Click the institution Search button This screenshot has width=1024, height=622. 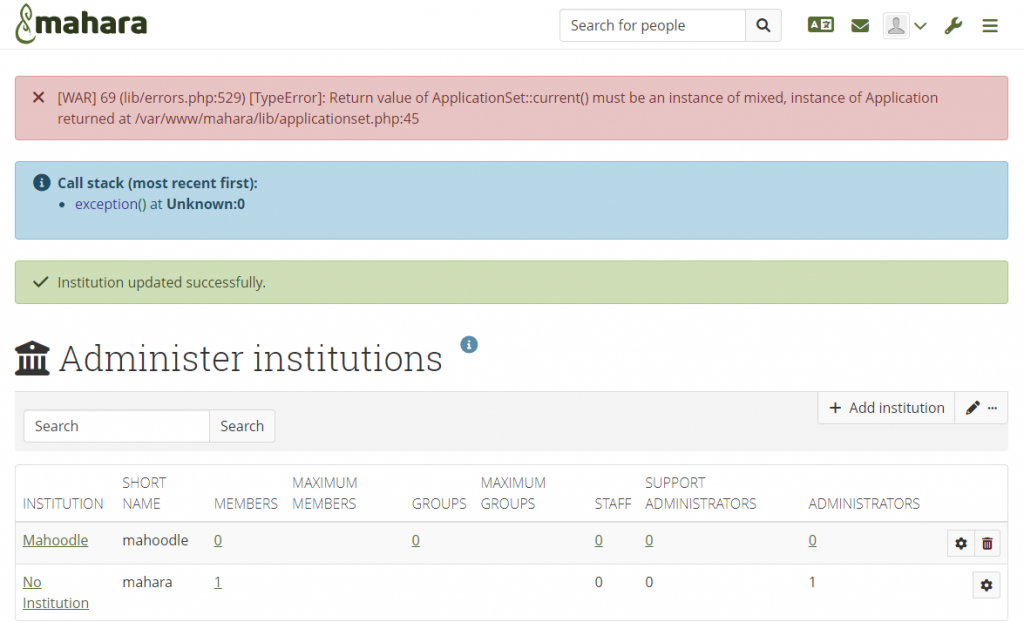(x=242, y=426)
